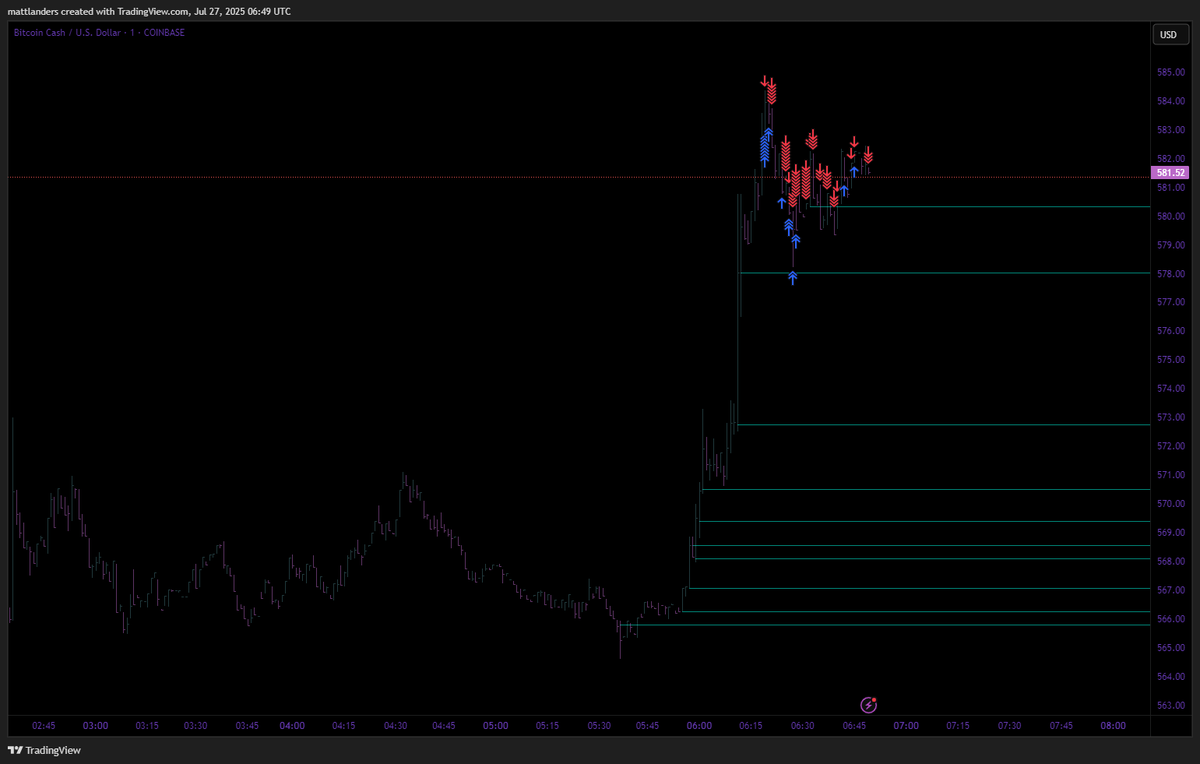Select the blue up arrow near 579.00
1200x764 pixels.
tap(795, 240)
